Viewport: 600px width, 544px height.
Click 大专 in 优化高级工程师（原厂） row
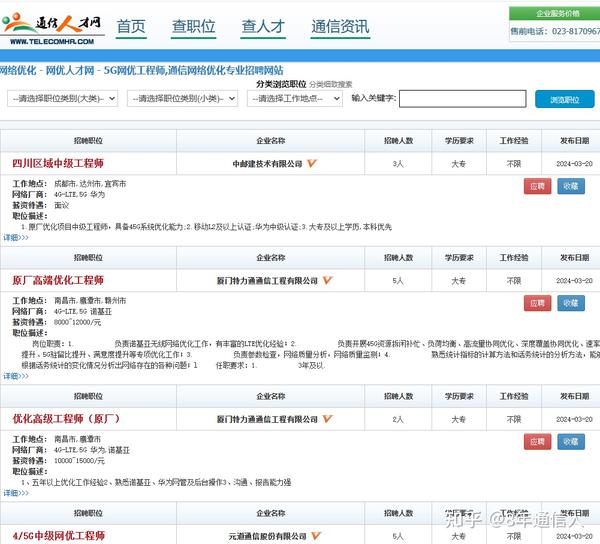[459, 419]
